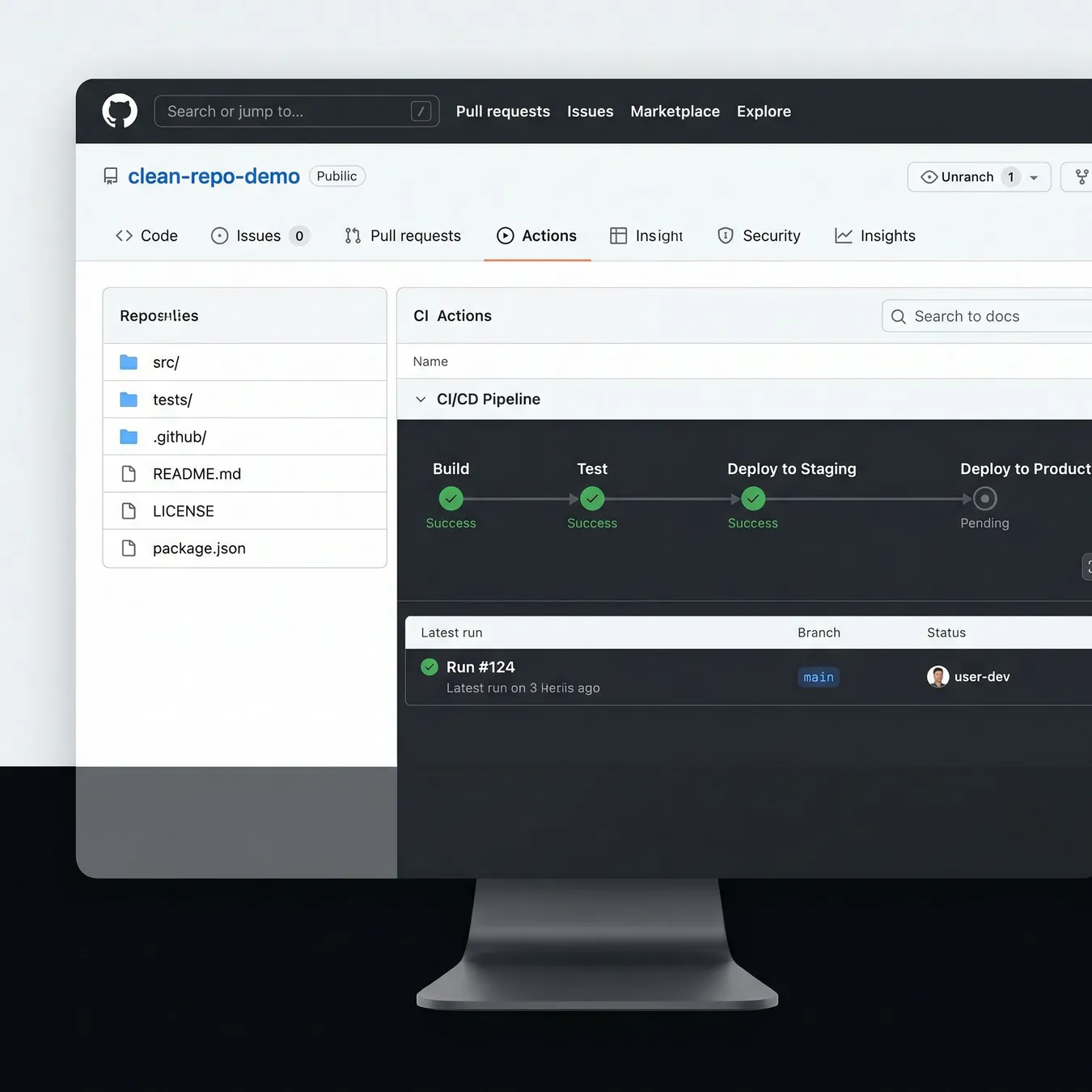Click the Issues count badge 0
Screen dimensions: 1092x1092
[x=299, y=235]
